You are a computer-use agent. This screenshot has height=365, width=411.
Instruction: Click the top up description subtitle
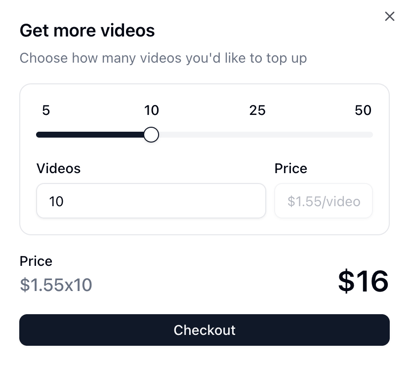click(163, 58)
